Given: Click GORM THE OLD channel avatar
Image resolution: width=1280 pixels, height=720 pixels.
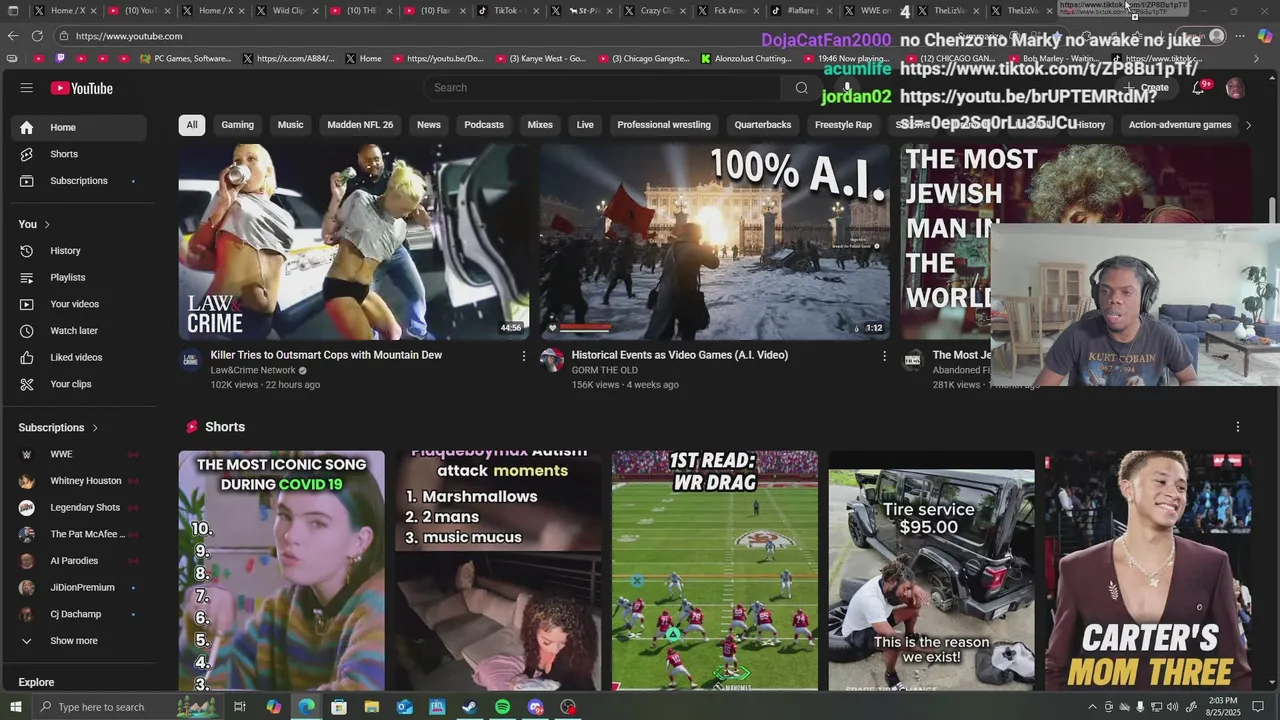Looking at the screenshot, I should [x=552, y=360].
